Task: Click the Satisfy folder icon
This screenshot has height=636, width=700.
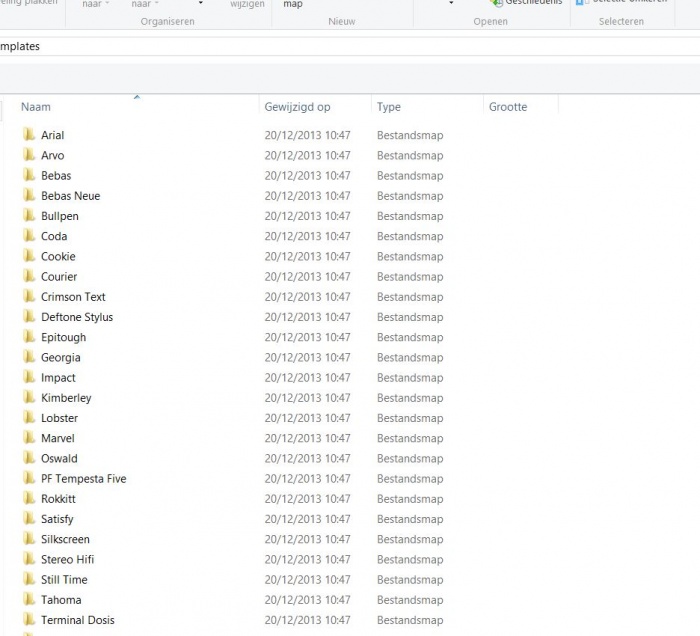Action: pyautogui.click(x=29, y=518)
